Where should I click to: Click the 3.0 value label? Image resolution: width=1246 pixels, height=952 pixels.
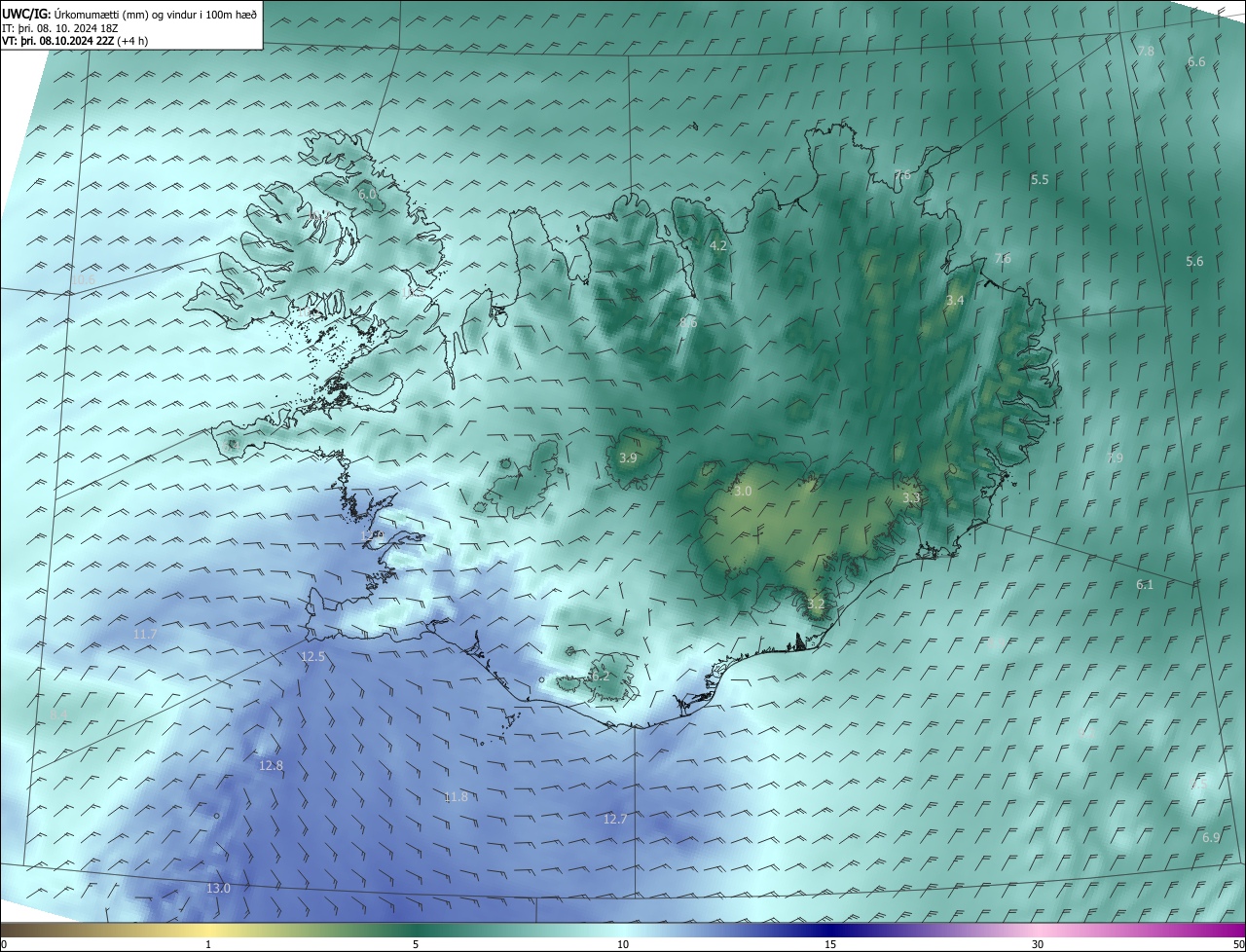pyautogui.click(x=743, y=492)
